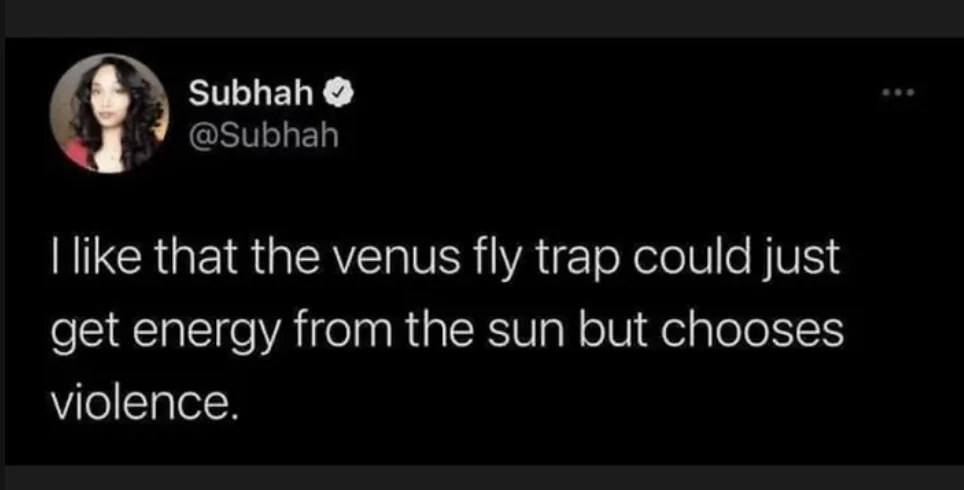964x490 pixels.
Task: Click the verified checkmark badge
Action: click(339, 93)
